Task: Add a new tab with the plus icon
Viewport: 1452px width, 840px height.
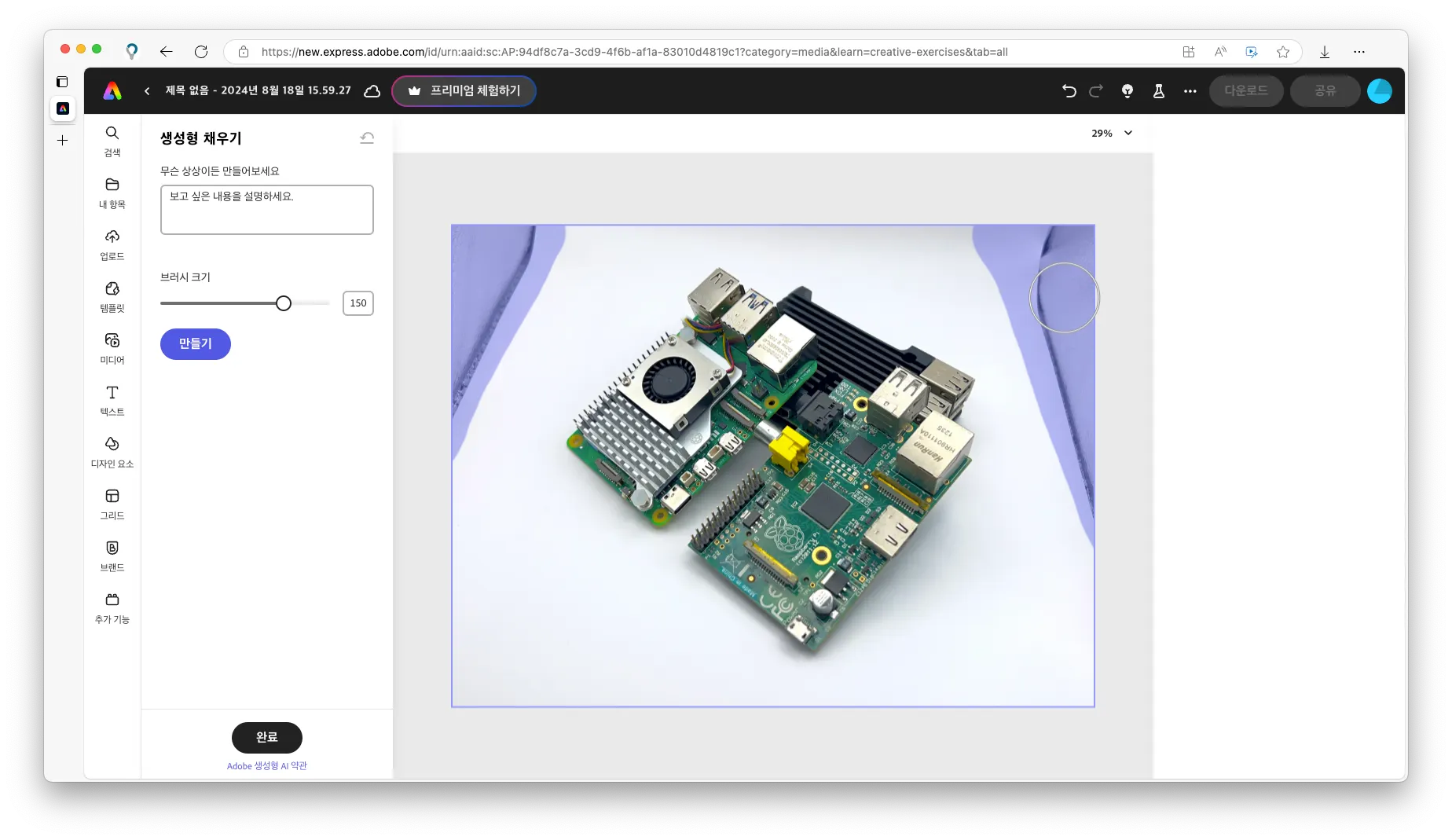Action: 63,141
